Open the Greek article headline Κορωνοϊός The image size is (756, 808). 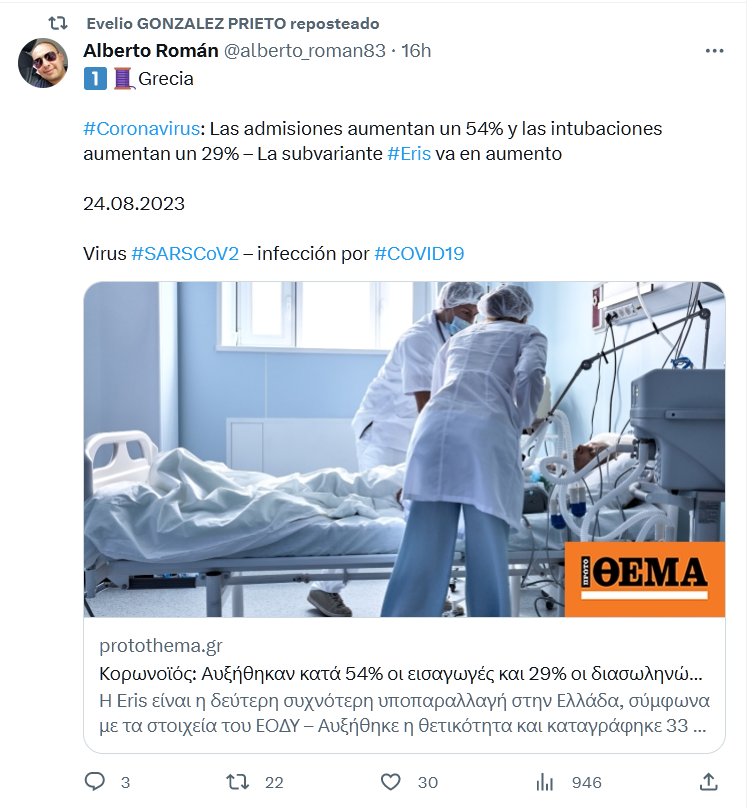point(401,674)
